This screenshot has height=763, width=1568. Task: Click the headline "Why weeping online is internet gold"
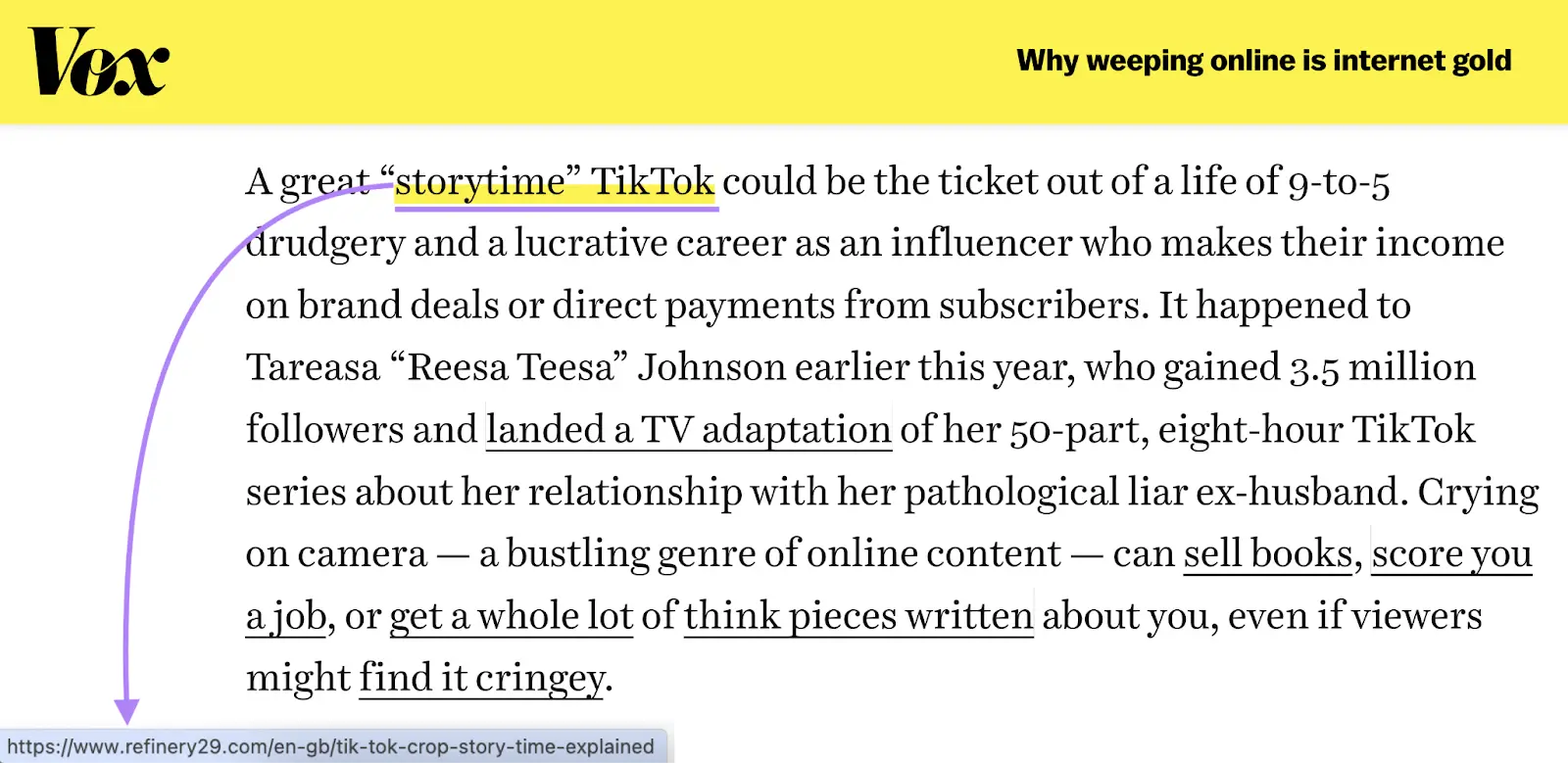[1264, 60]
